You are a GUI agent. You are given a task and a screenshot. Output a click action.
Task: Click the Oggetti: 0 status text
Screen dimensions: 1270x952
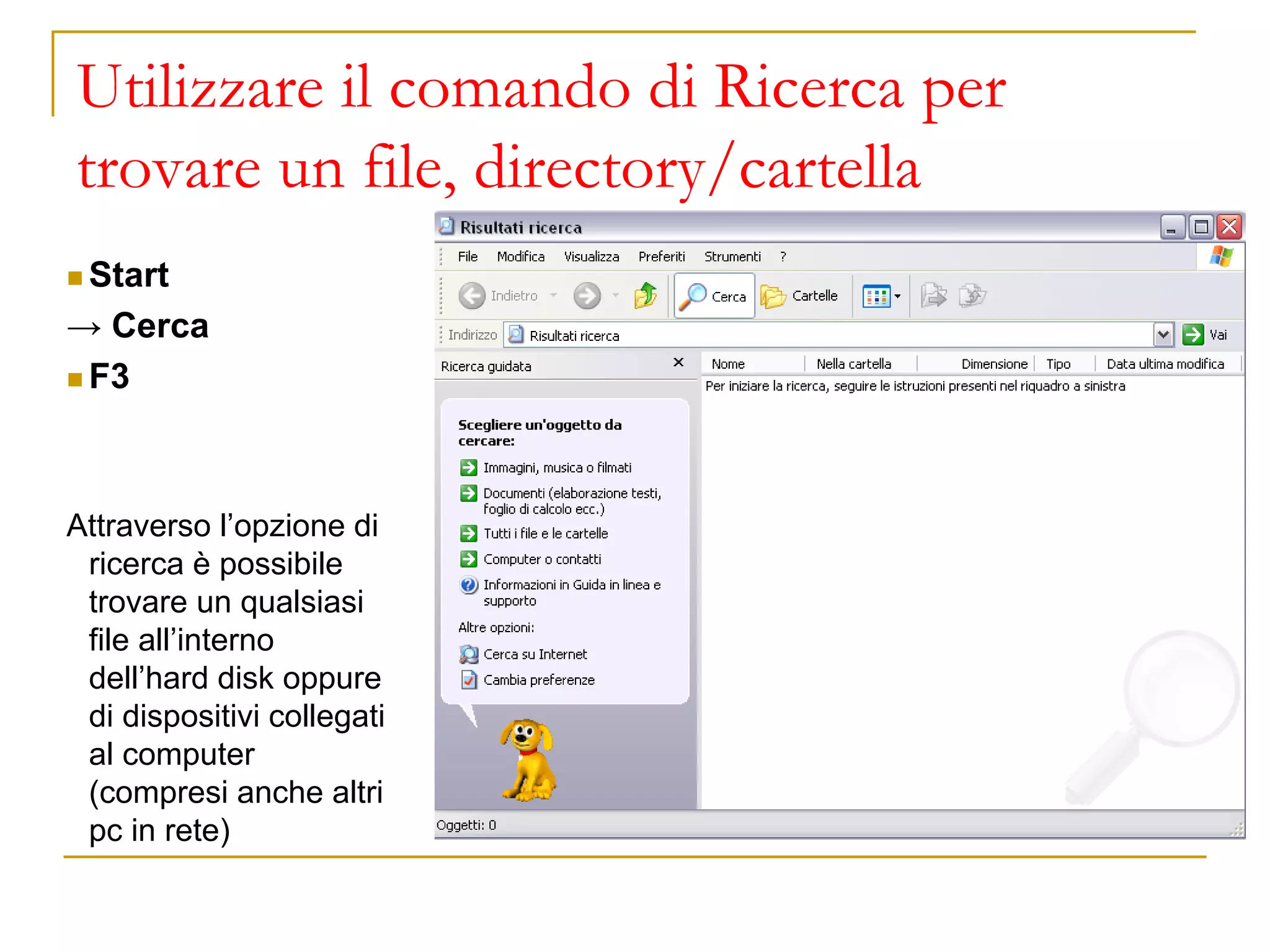pos(466,825)
